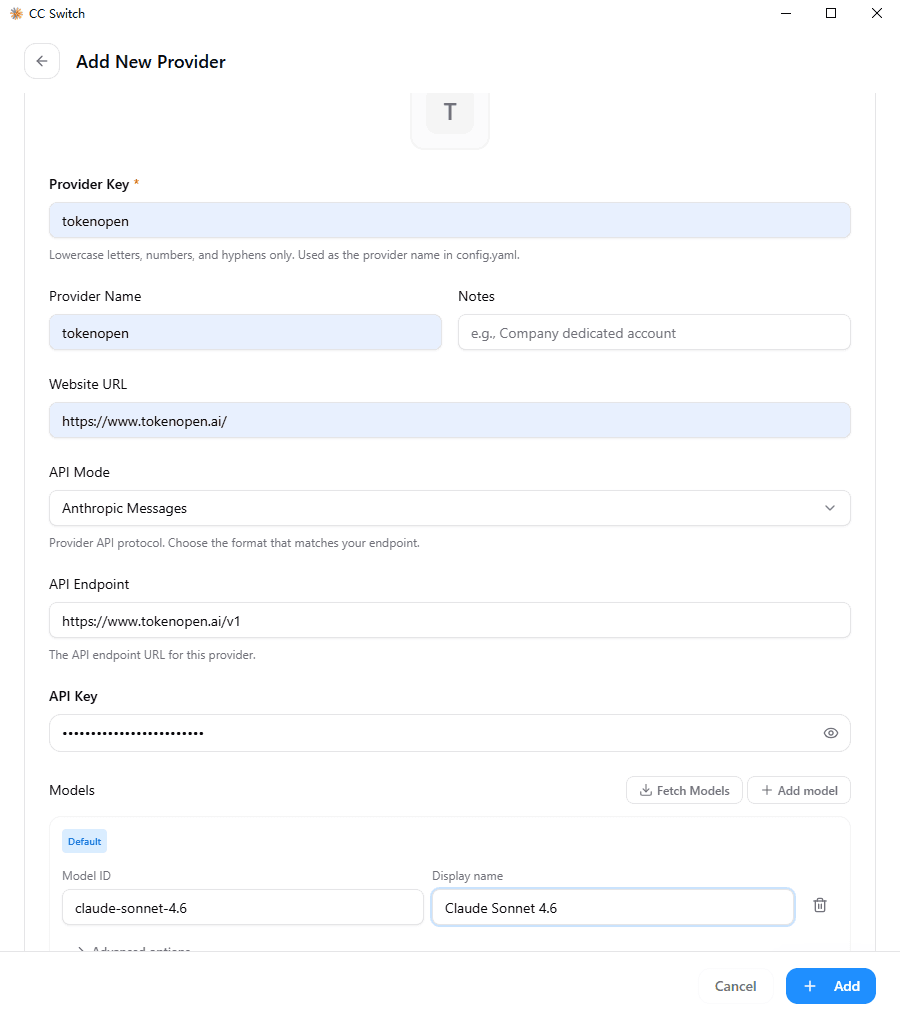
Task: Click the provider avatar letter T icon
Action: (x=450, y=113)
